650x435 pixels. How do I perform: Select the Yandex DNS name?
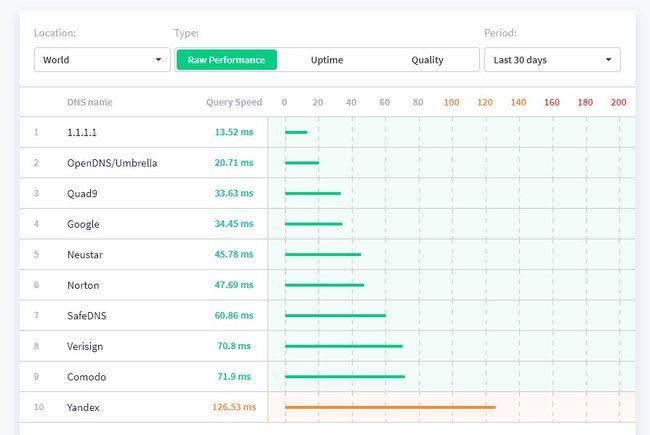point(83,408)
